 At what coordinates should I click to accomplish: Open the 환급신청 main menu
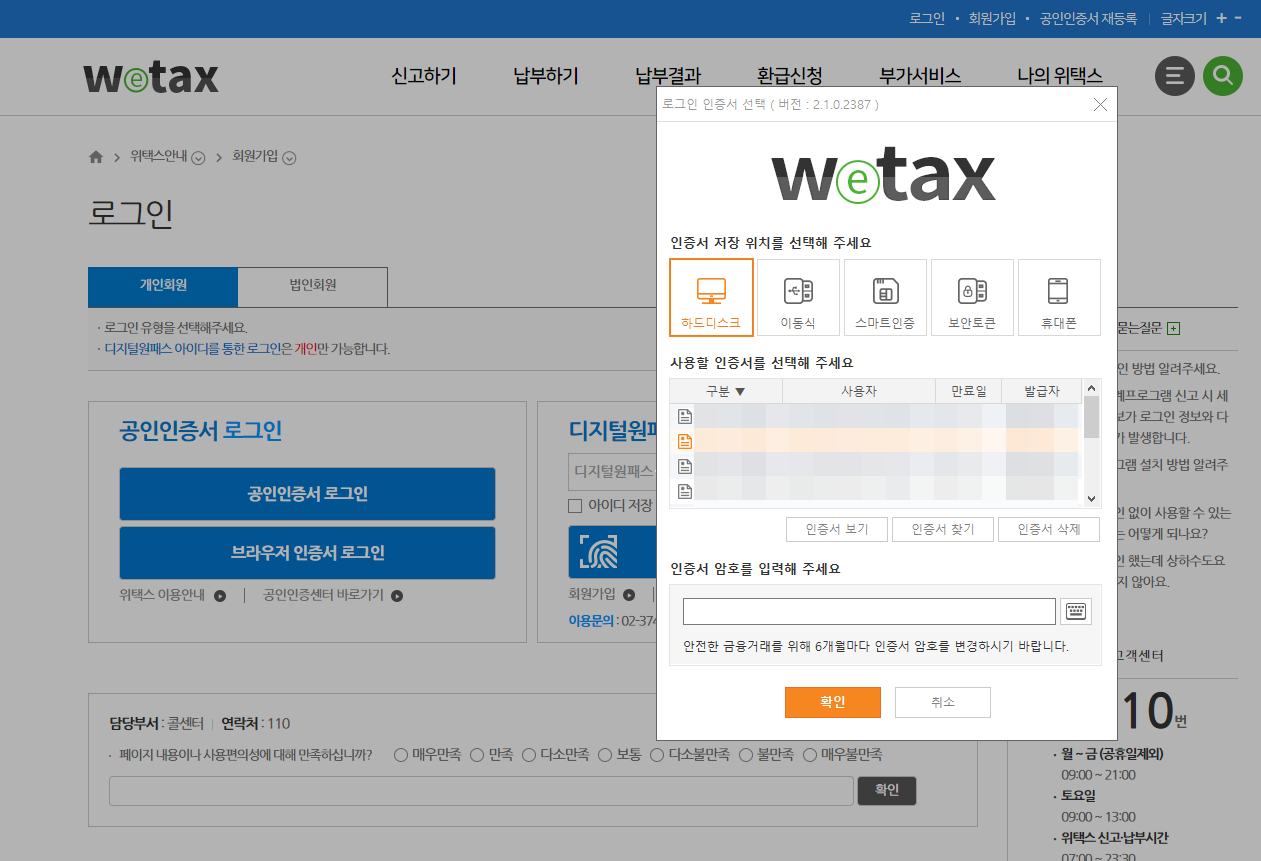(790, 76)
